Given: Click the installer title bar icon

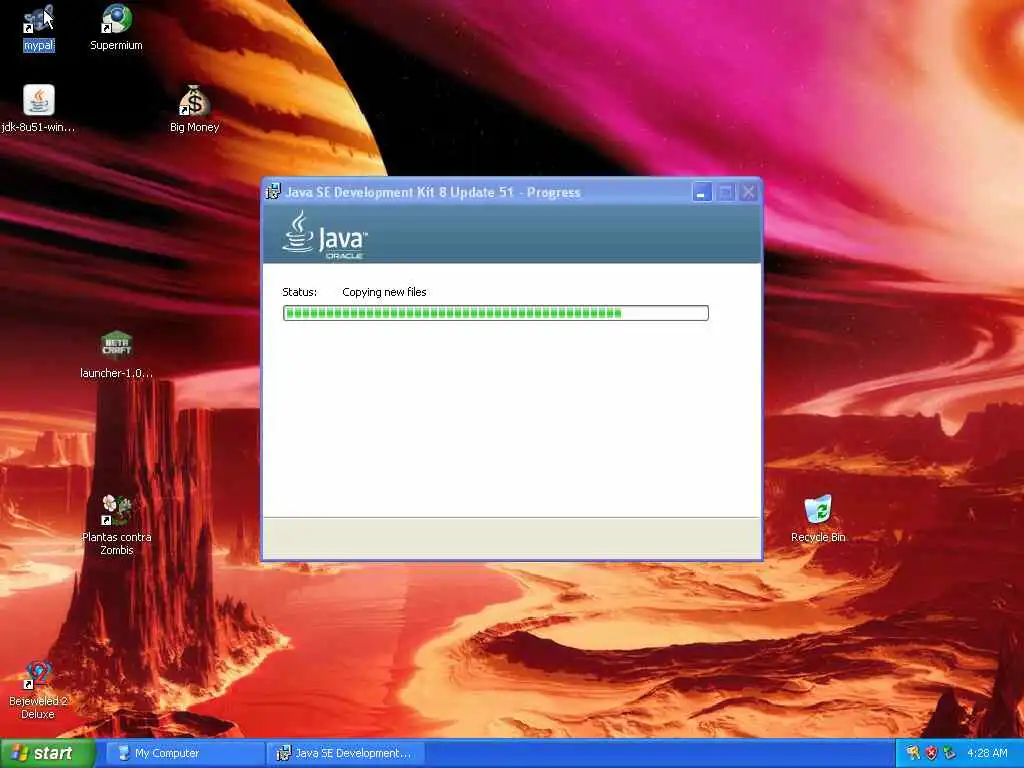Looking at the screenshot, I should (x=273, y=191).
